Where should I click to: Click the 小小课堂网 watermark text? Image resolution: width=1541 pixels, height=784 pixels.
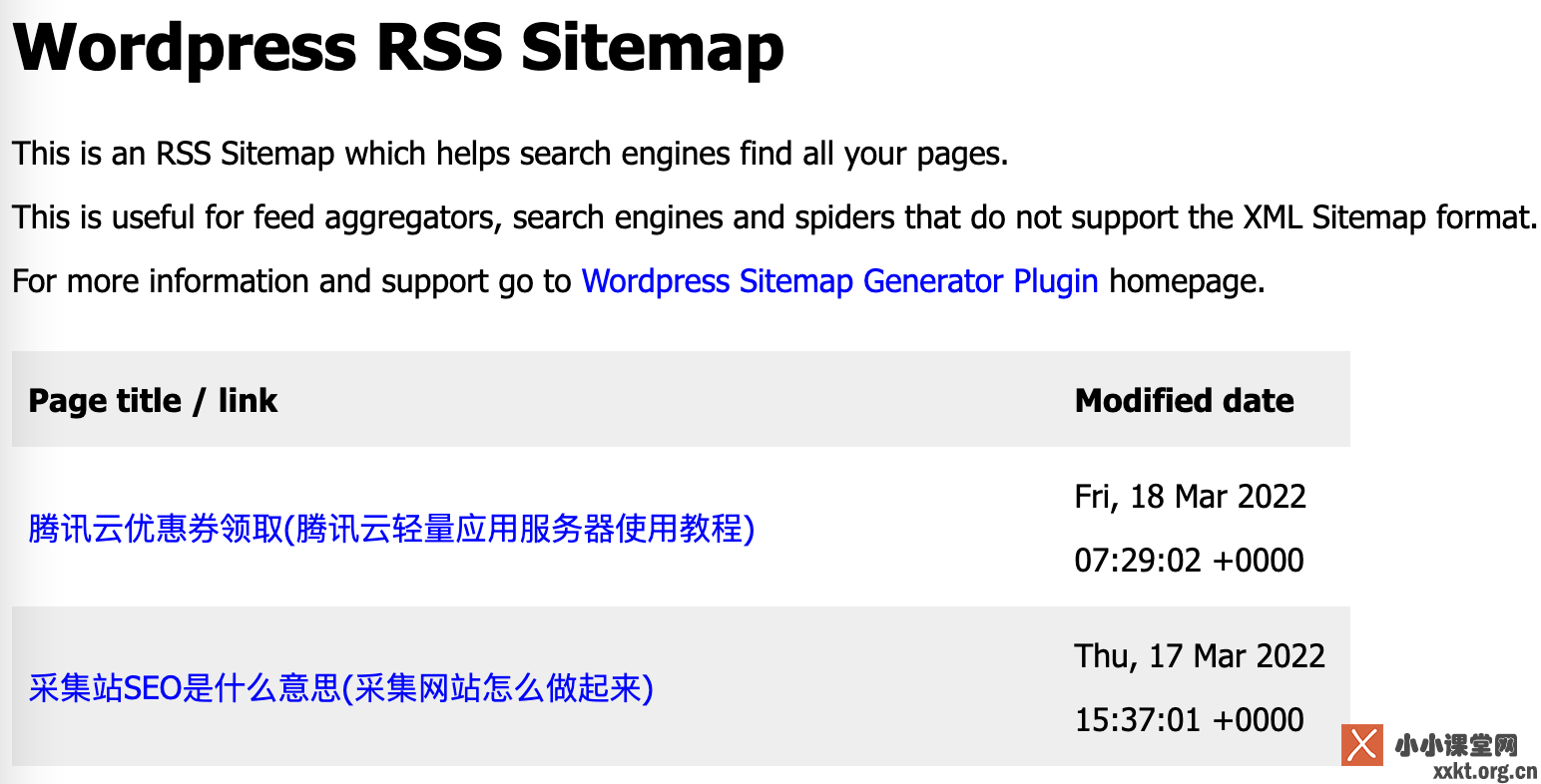coord(1456,744)
